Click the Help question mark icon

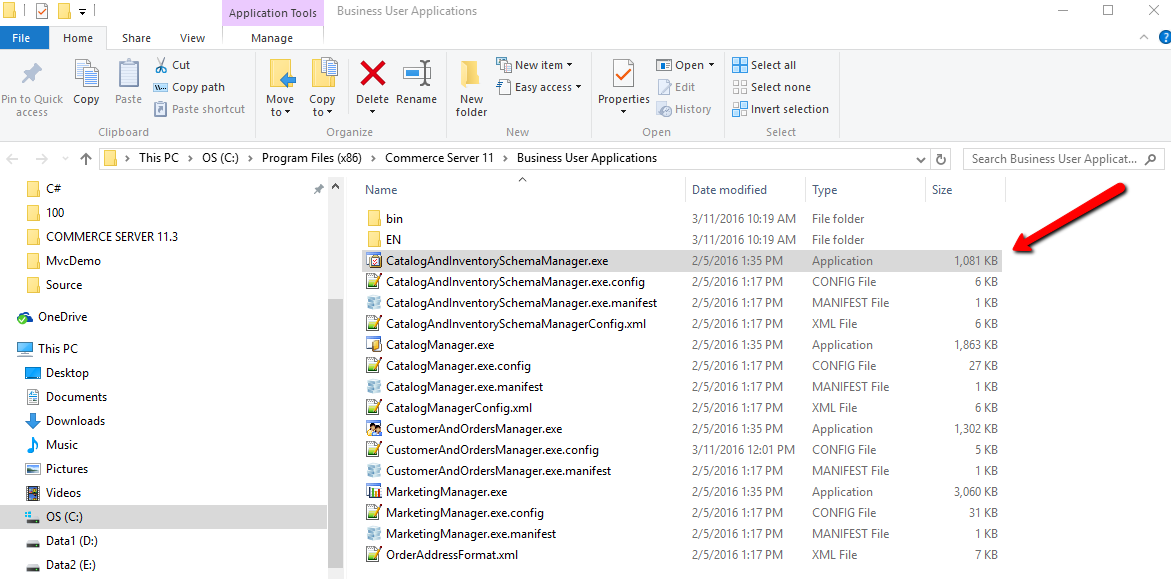pos(1164,37)
